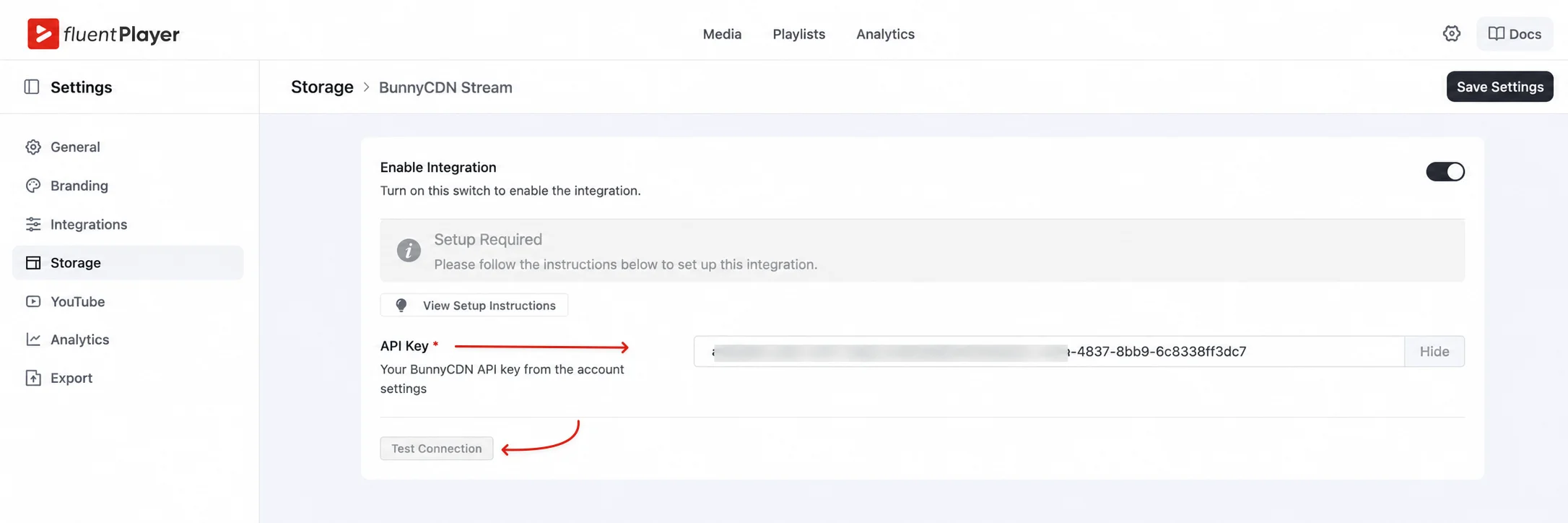
Task: Select Storage in settings sidebar
Action: point(128,263)
